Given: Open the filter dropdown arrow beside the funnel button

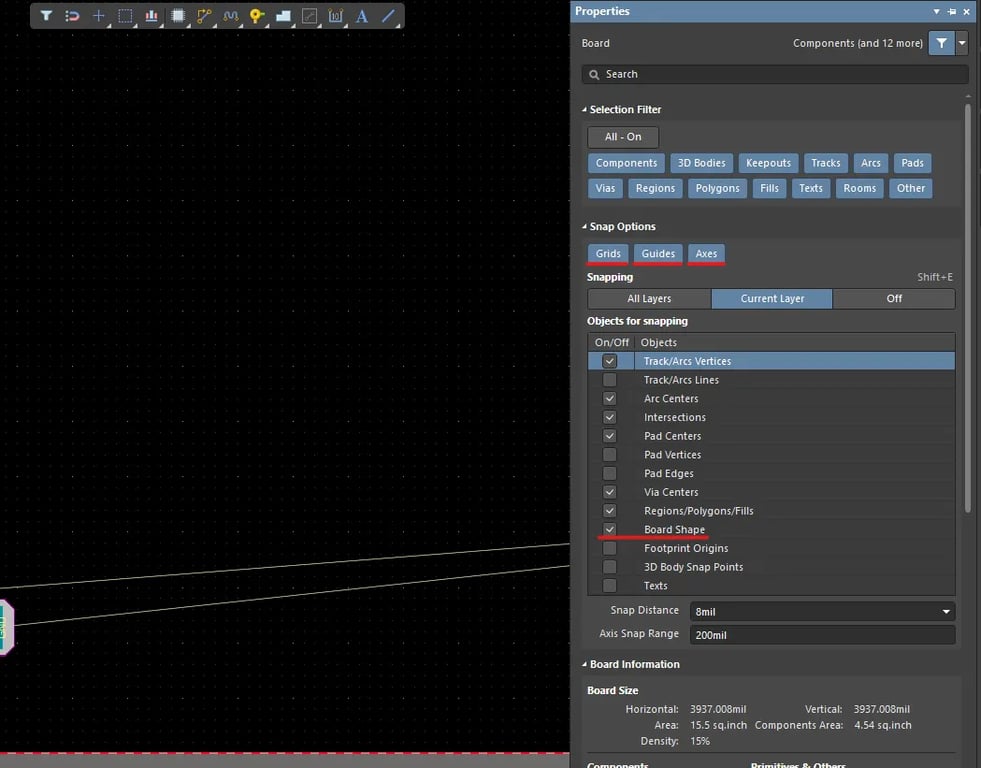Looking at the screenshot, I should click(962, 43).
